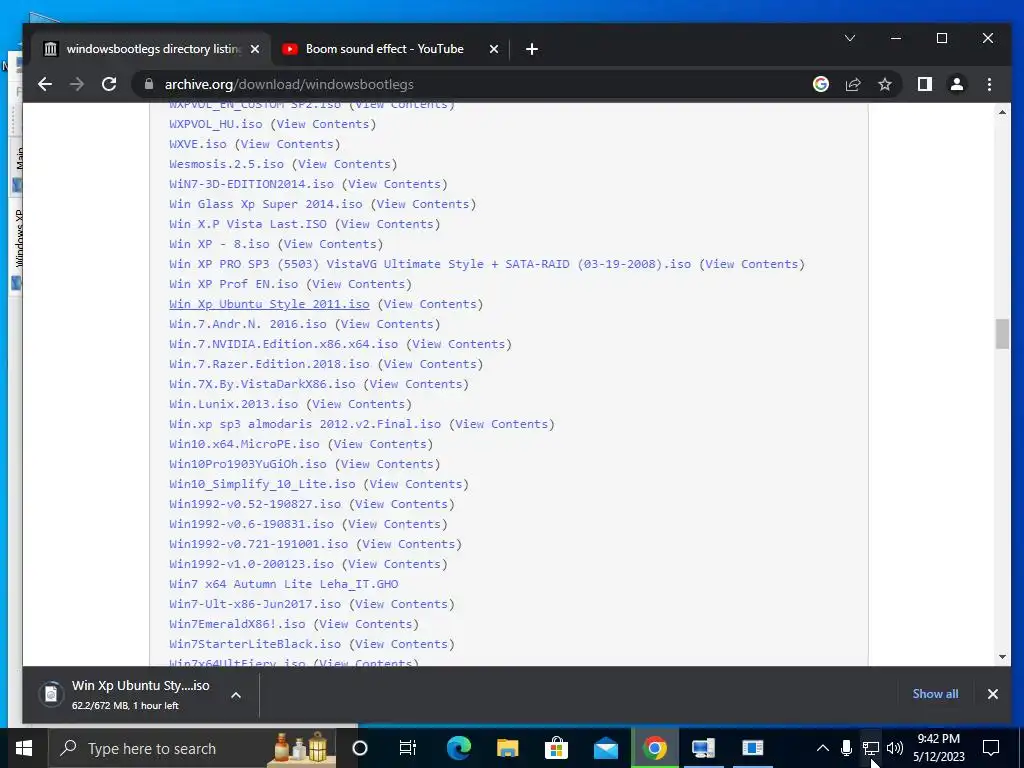Open Win1992-v0.52-190827.iso link
Viewport: 1024px width, 768px height.
tap(255, 504)
